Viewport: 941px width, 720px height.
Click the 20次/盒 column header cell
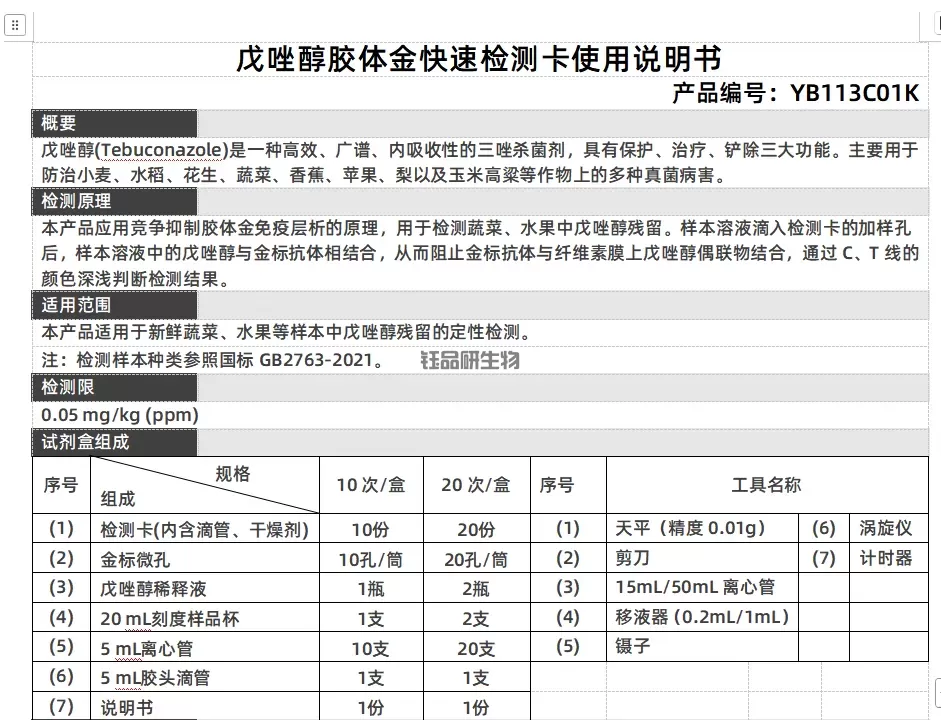point(476,485)
